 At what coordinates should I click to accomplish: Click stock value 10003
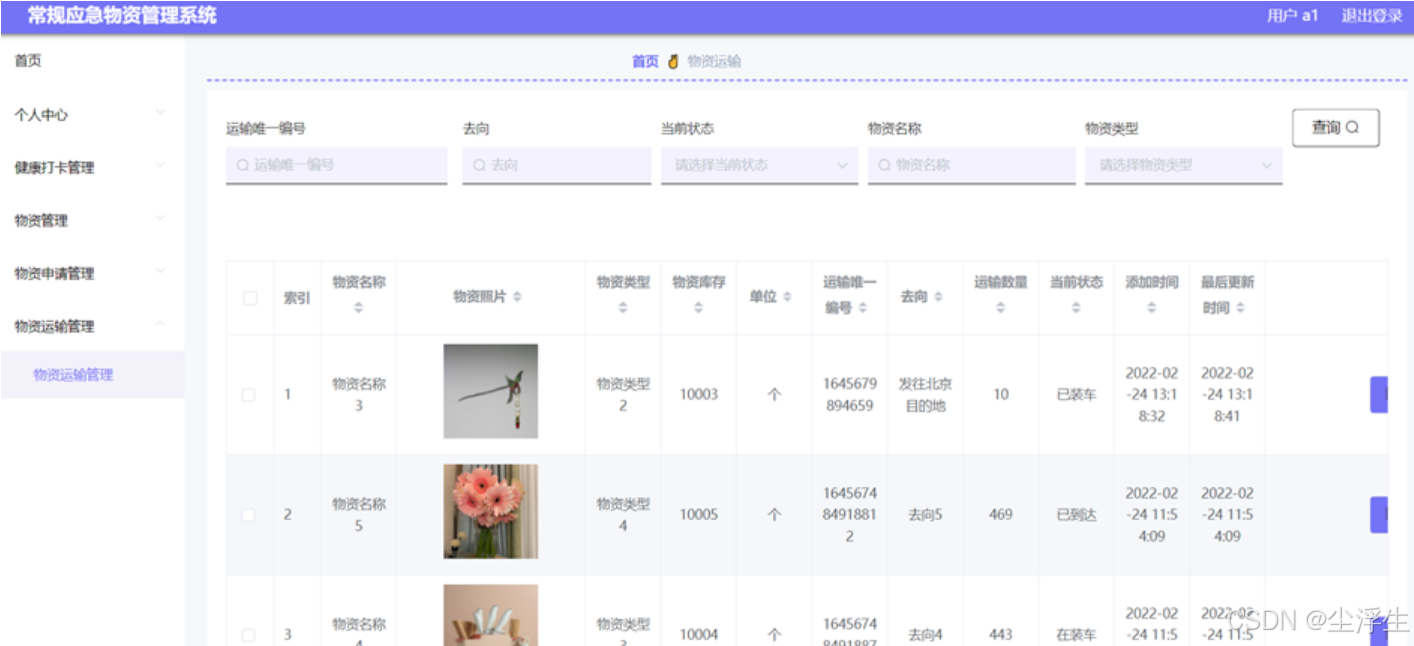pyautogui.click(x=699, y=395)
